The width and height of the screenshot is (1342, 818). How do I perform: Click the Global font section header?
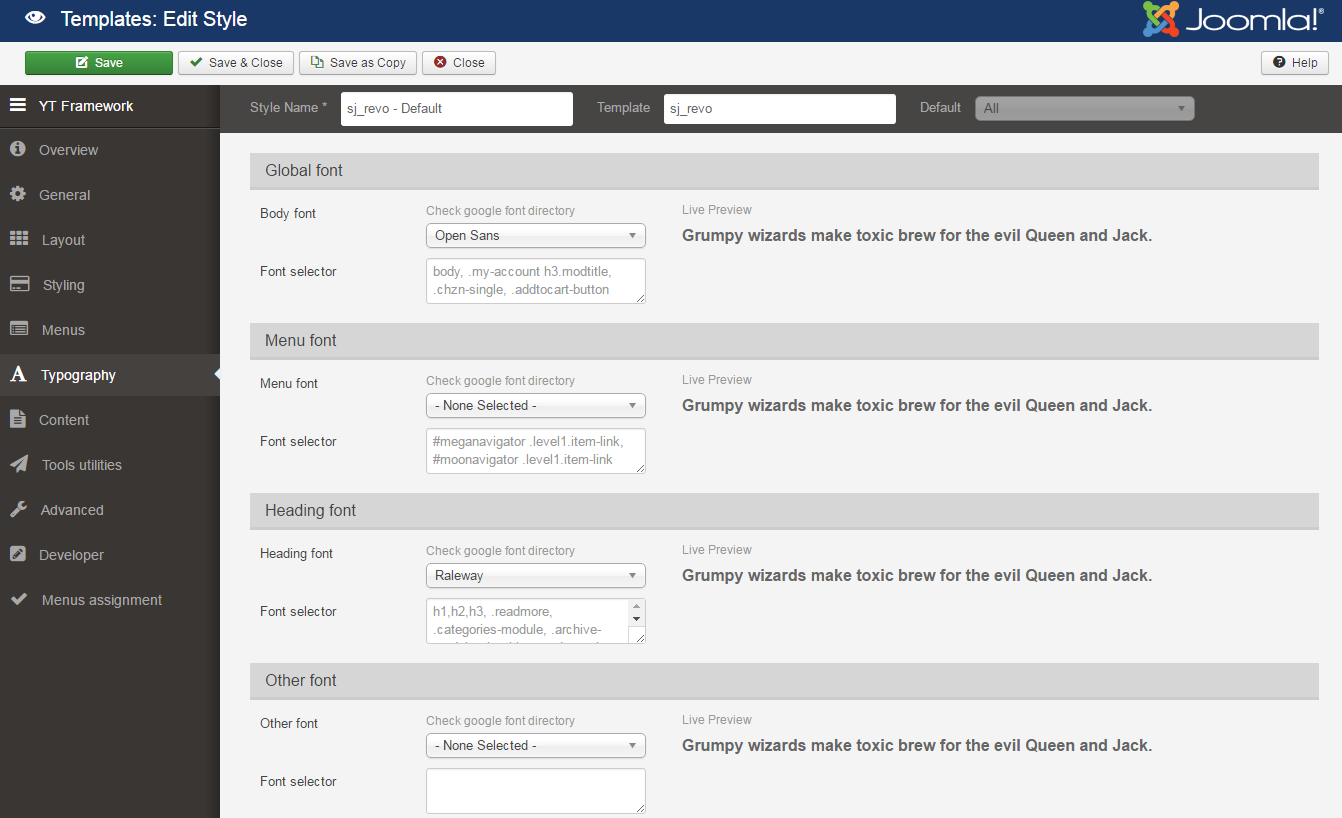784,171
